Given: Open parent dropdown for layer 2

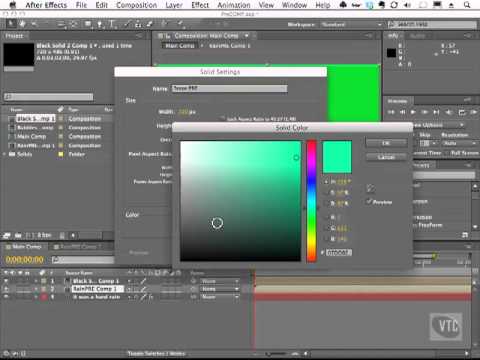Looking at the screenshot, I should click(220, 289).
